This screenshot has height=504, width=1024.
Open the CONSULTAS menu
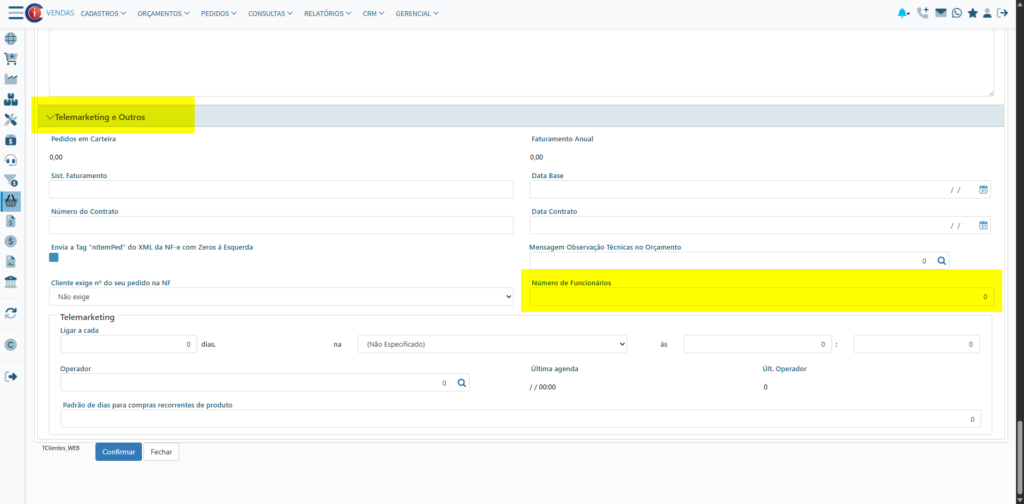point(270,13)
